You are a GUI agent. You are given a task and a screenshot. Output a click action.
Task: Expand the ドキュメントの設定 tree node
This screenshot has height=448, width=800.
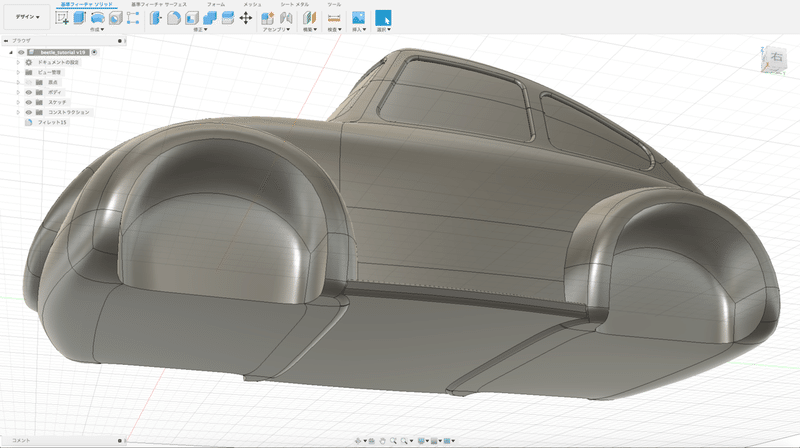pyautogui.click(x=18, y=62)
